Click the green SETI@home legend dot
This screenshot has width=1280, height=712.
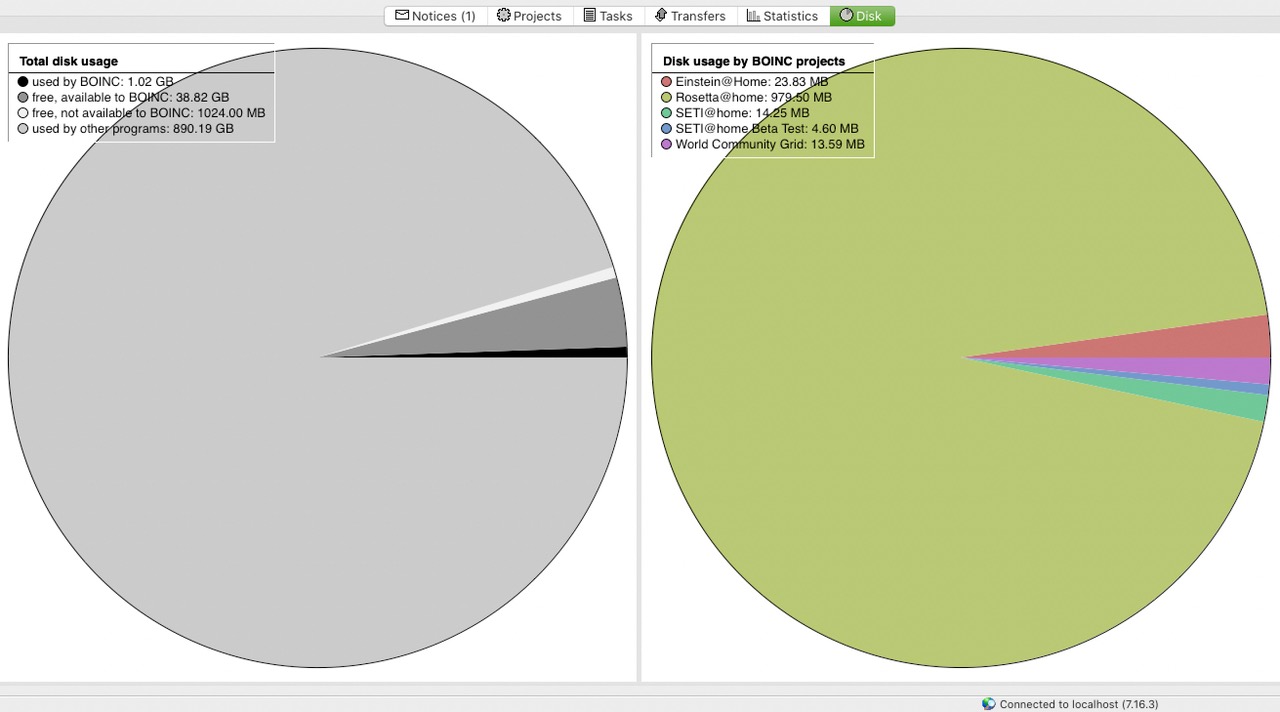tap(665, 113)
